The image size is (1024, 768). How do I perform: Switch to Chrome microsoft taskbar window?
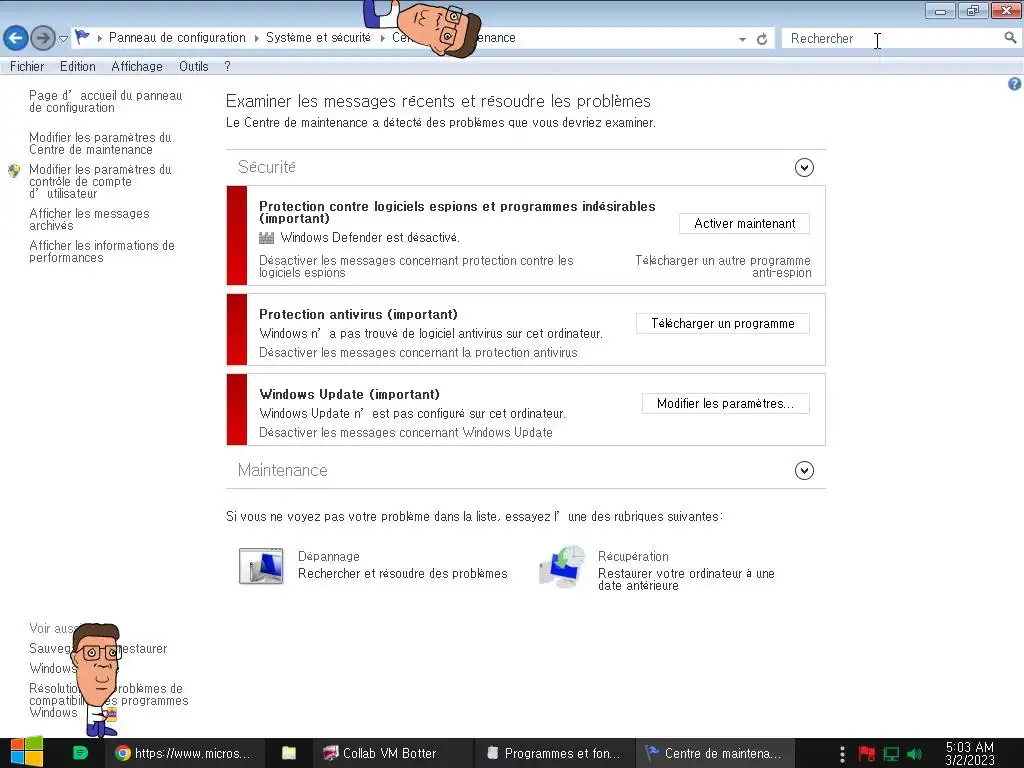(x=184, y=753)
